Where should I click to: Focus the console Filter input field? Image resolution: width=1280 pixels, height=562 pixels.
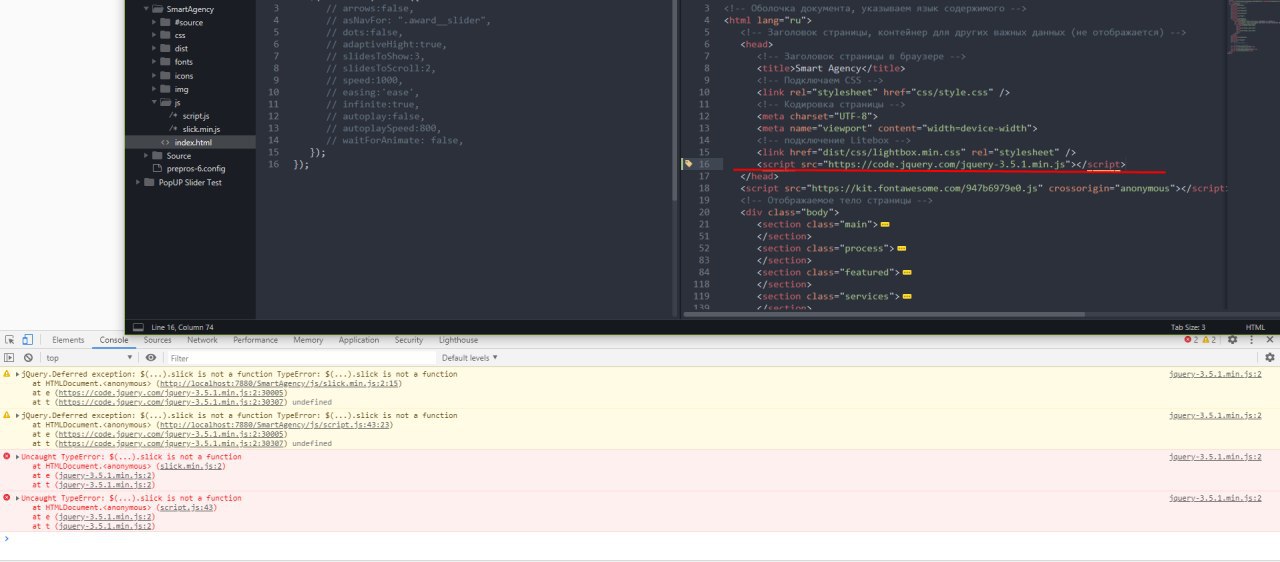click(300, 357)
